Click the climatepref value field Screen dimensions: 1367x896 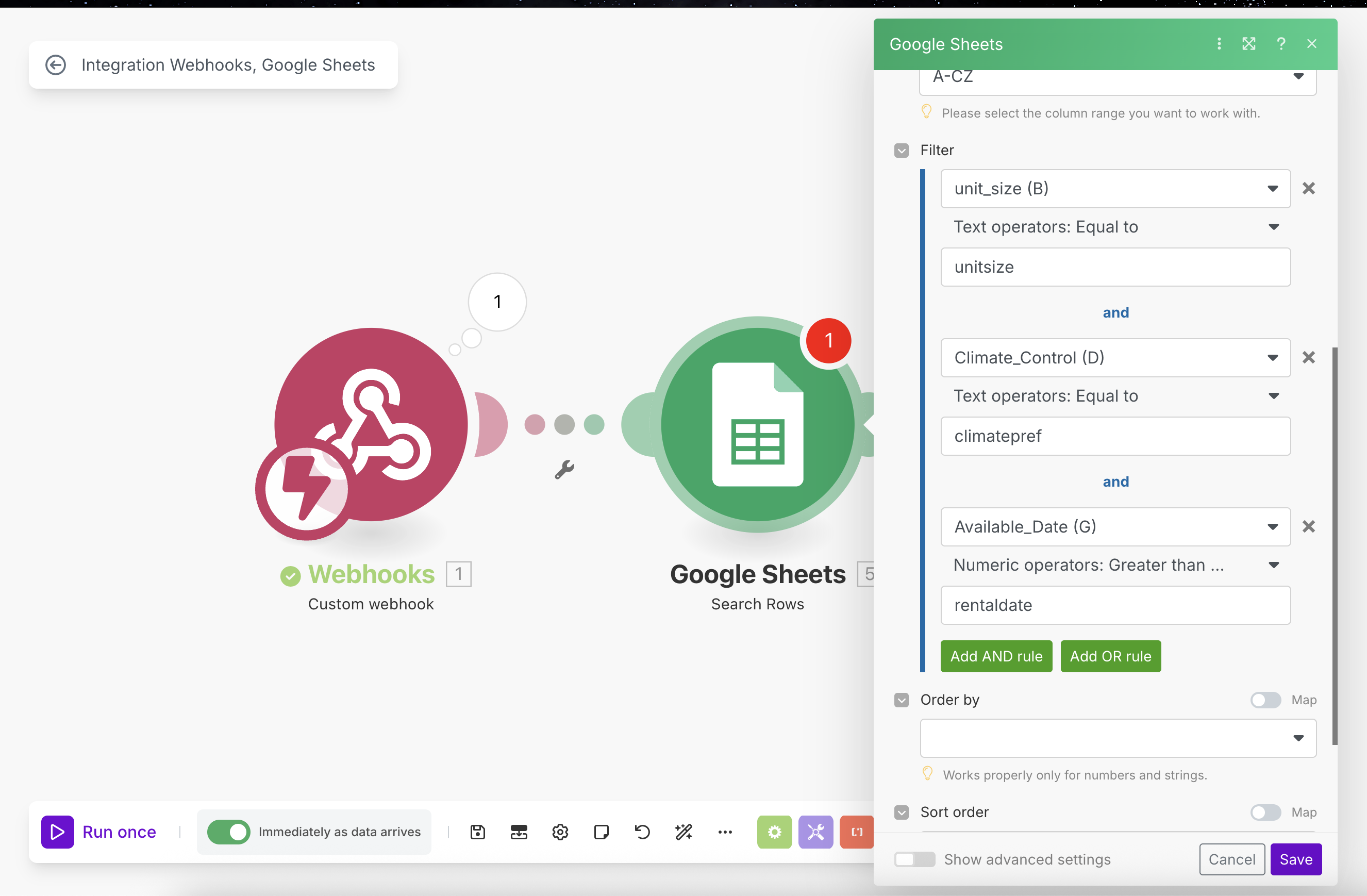1115,436
